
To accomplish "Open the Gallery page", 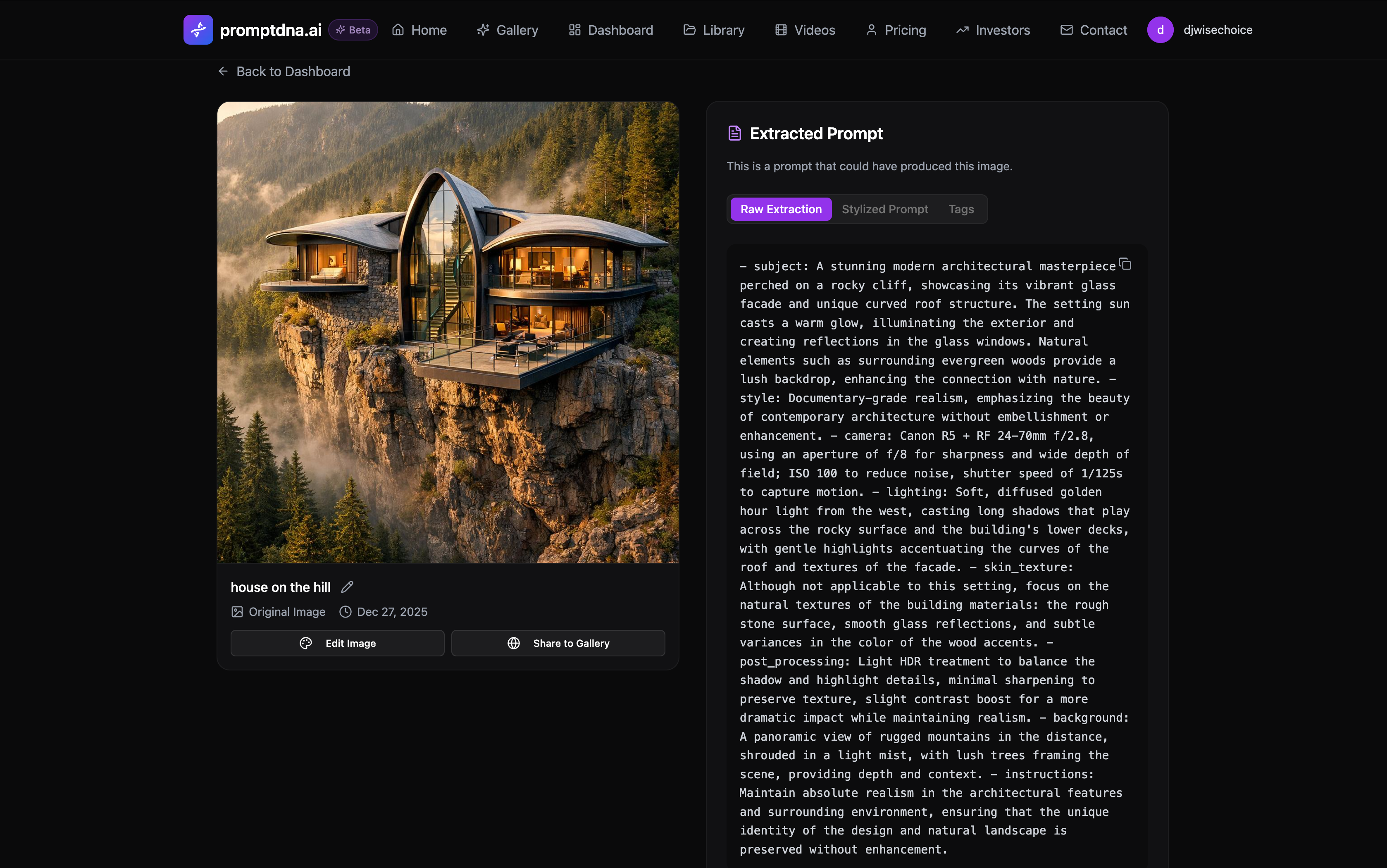I will click(x=507, y=30).
